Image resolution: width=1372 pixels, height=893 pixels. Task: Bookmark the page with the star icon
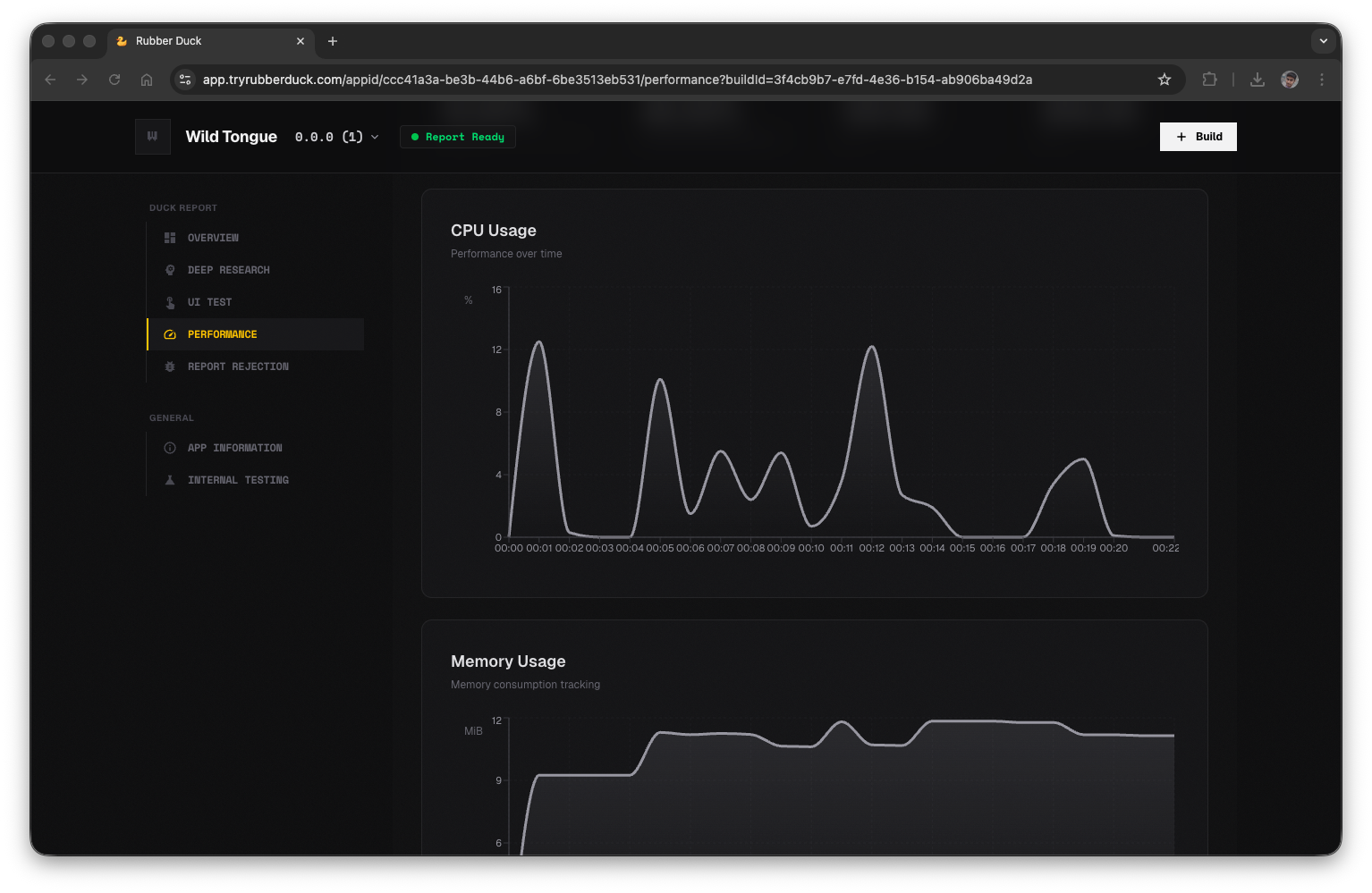[x=1165, y=80]
